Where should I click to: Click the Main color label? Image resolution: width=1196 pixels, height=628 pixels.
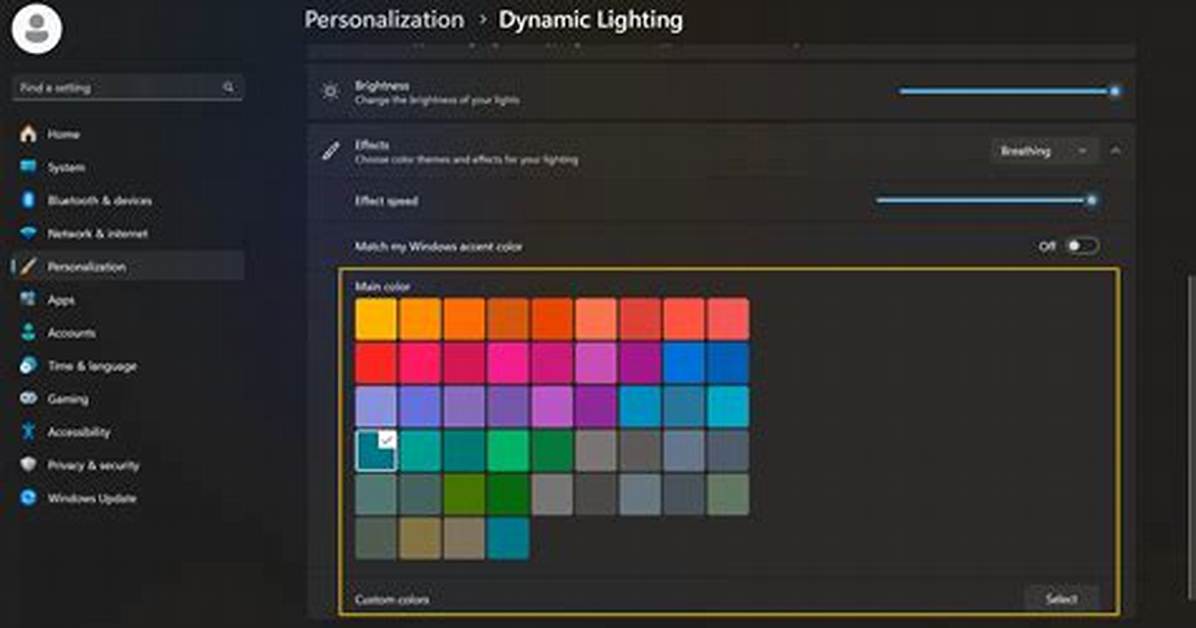[382, 286]
